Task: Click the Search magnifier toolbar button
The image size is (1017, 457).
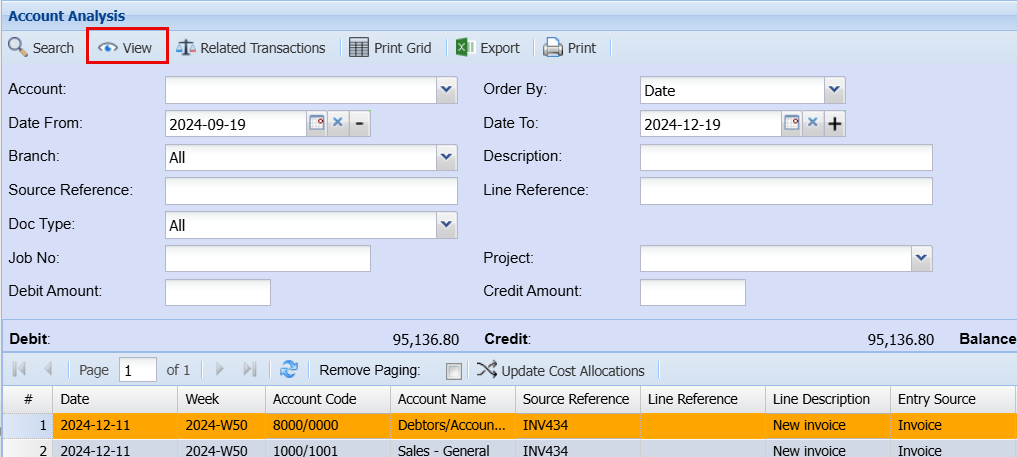Action: point(41,48)
